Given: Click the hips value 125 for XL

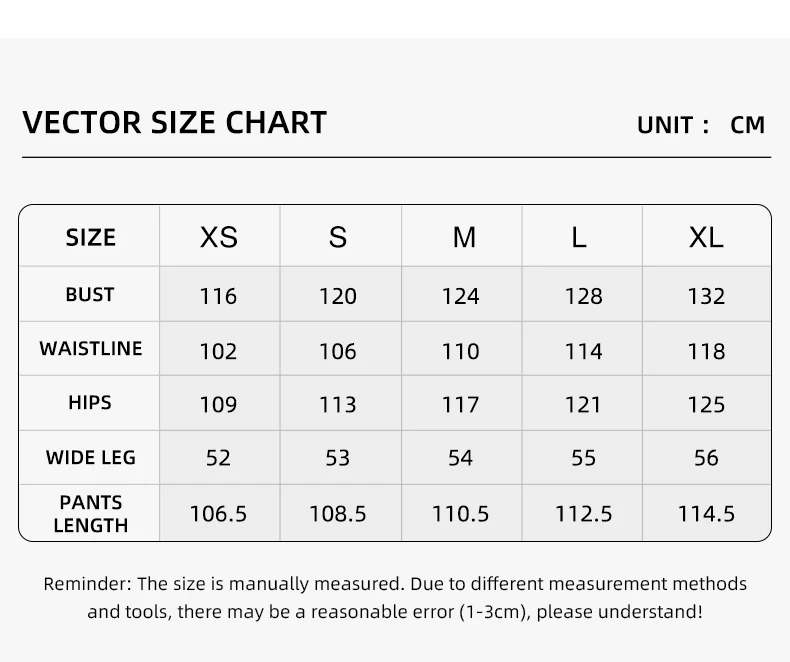Looking at the screenshot, I should tap(706, 405).
